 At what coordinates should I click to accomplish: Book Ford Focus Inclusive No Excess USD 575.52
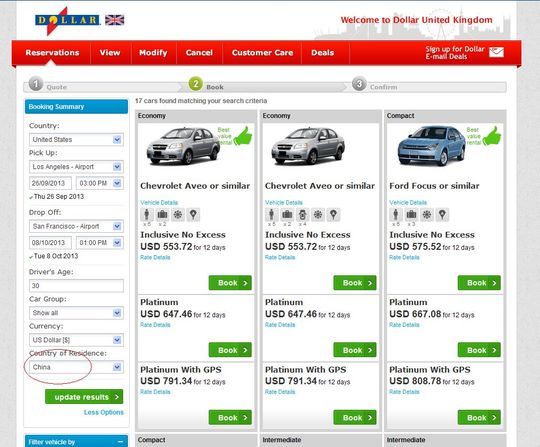point(479,283)
